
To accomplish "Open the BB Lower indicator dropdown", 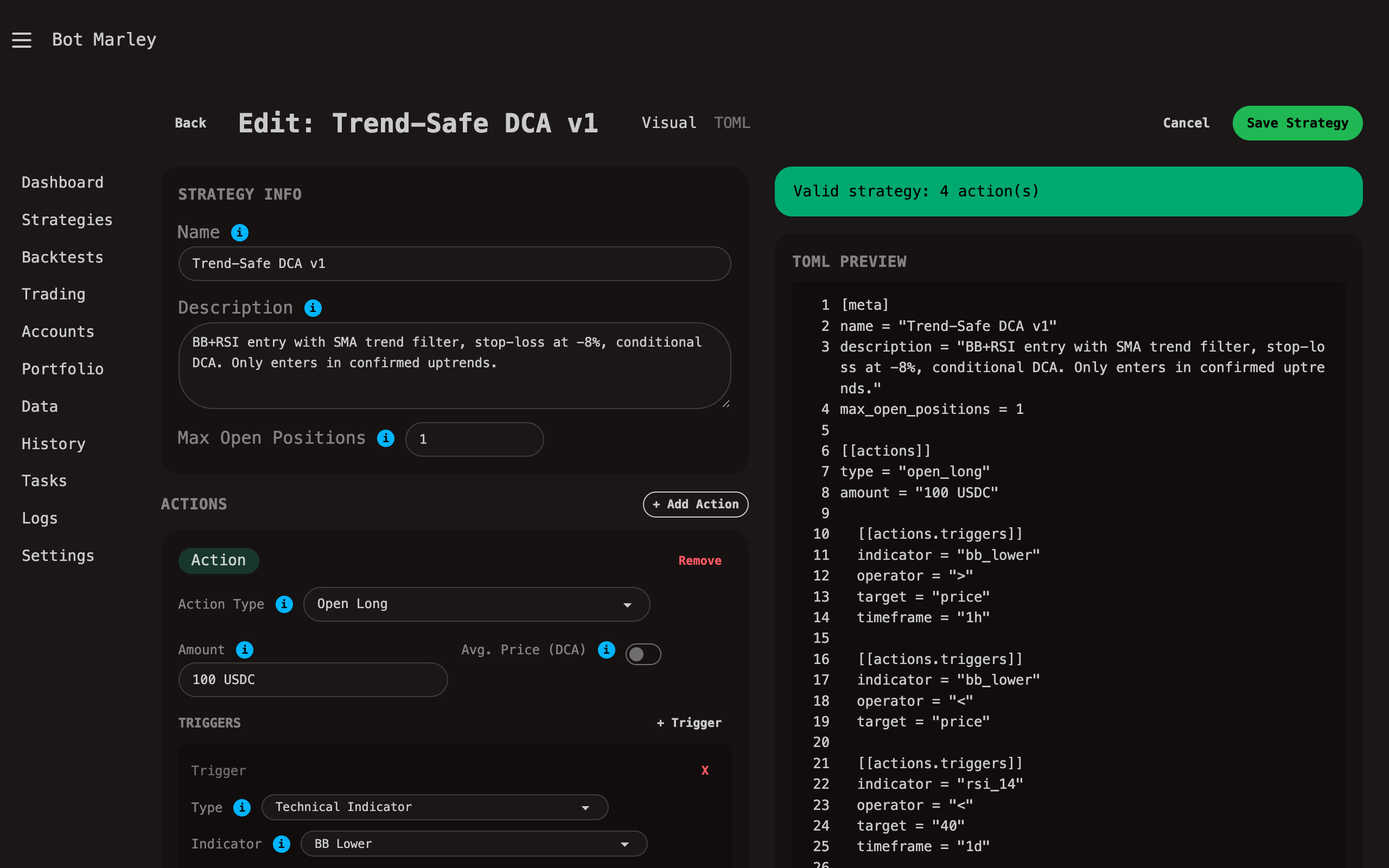I will pos(473,843).
